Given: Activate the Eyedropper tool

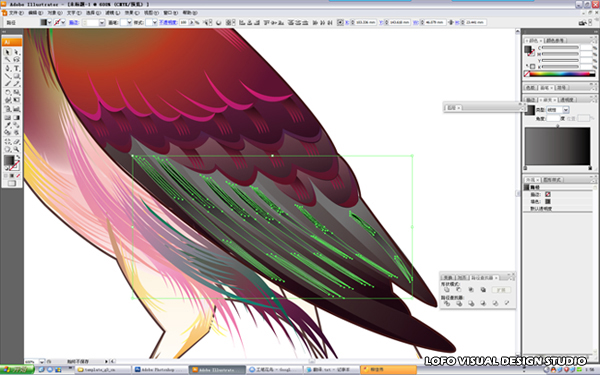Looking at the screenshot, I should (8, 125).
